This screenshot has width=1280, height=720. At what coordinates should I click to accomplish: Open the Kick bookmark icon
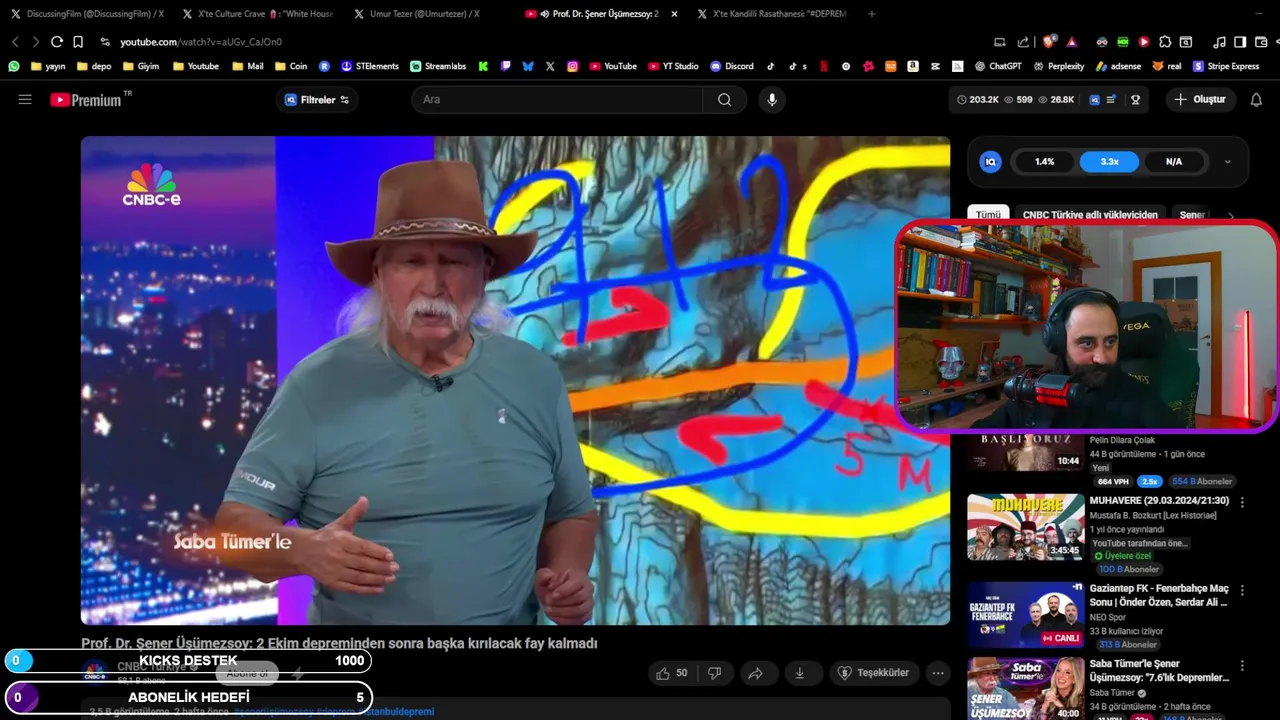pyautogui.click(x=483, y=66)
